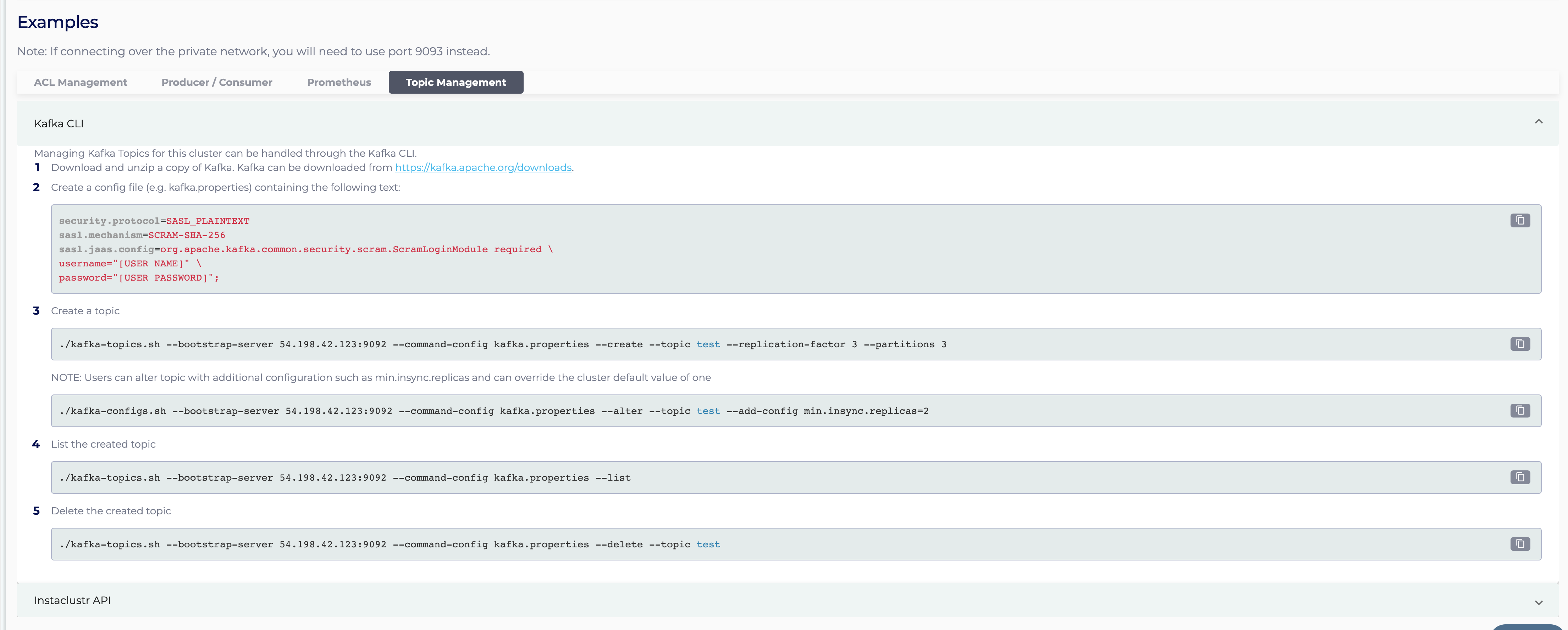Collapse the Kafka CLI section chevron

(x=1538, y=122)
